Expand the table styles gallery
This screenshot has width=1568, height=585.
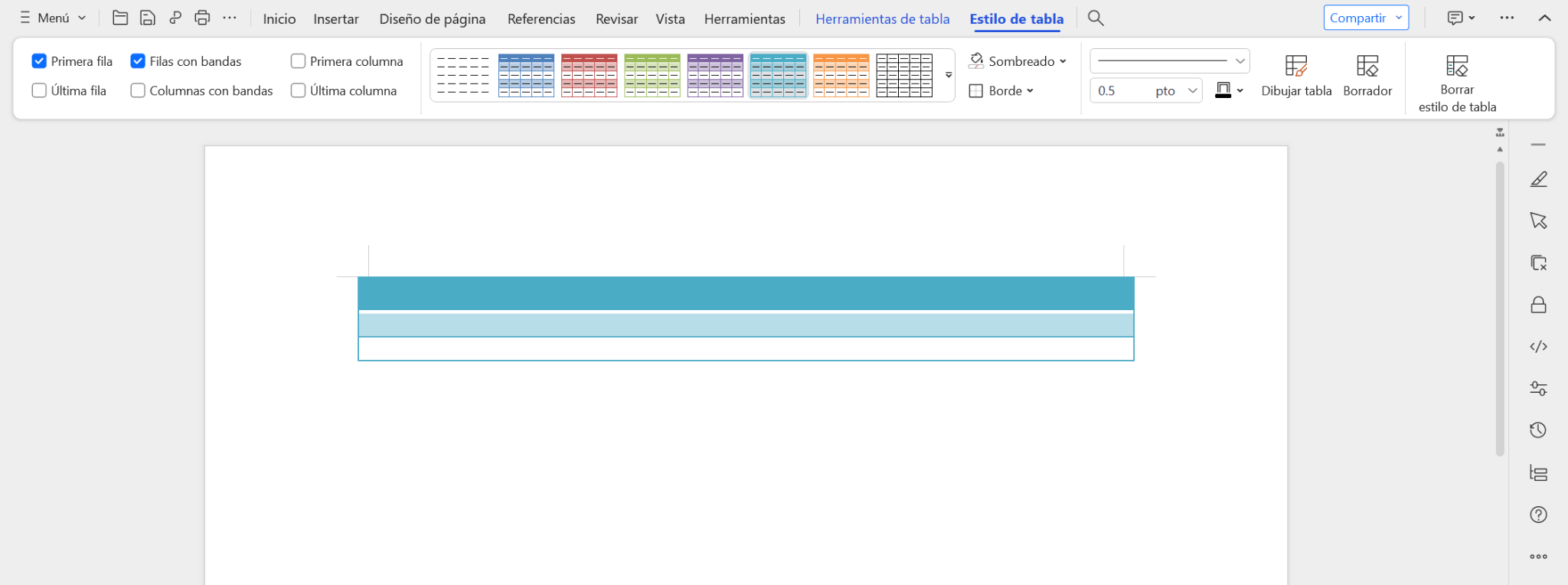(x=949, y=75)
